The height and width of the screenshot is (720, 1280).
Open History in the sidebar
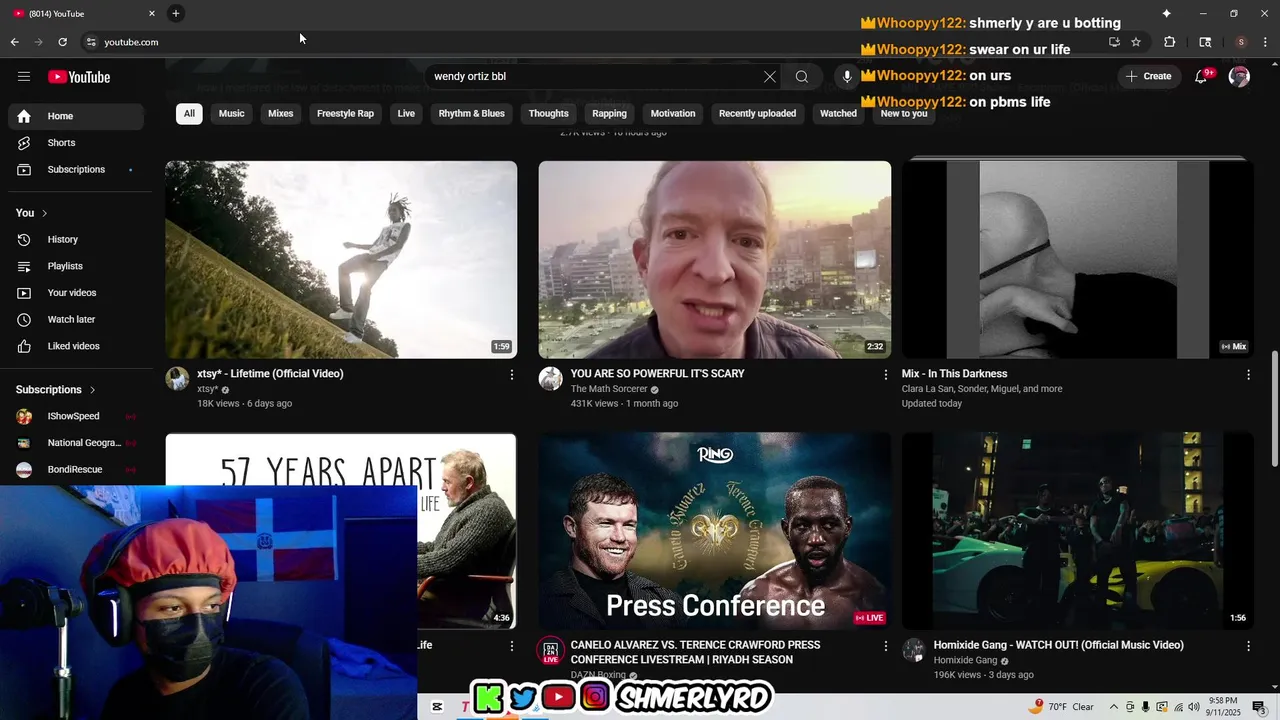(76, 240)
